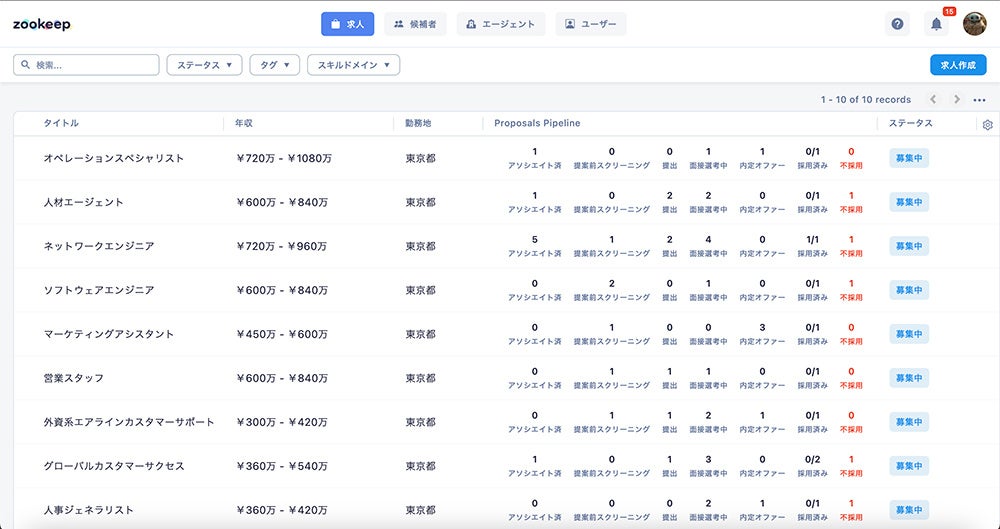The width and height of the screenshot is (1000, 529).
Task: Open the ネットワークエンジニア job listing
Action: (x=99, y=246)
